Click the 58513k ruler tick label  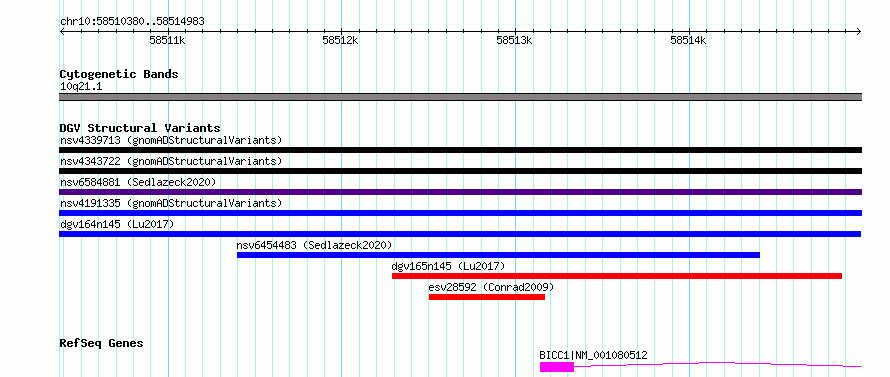point(514,40)
